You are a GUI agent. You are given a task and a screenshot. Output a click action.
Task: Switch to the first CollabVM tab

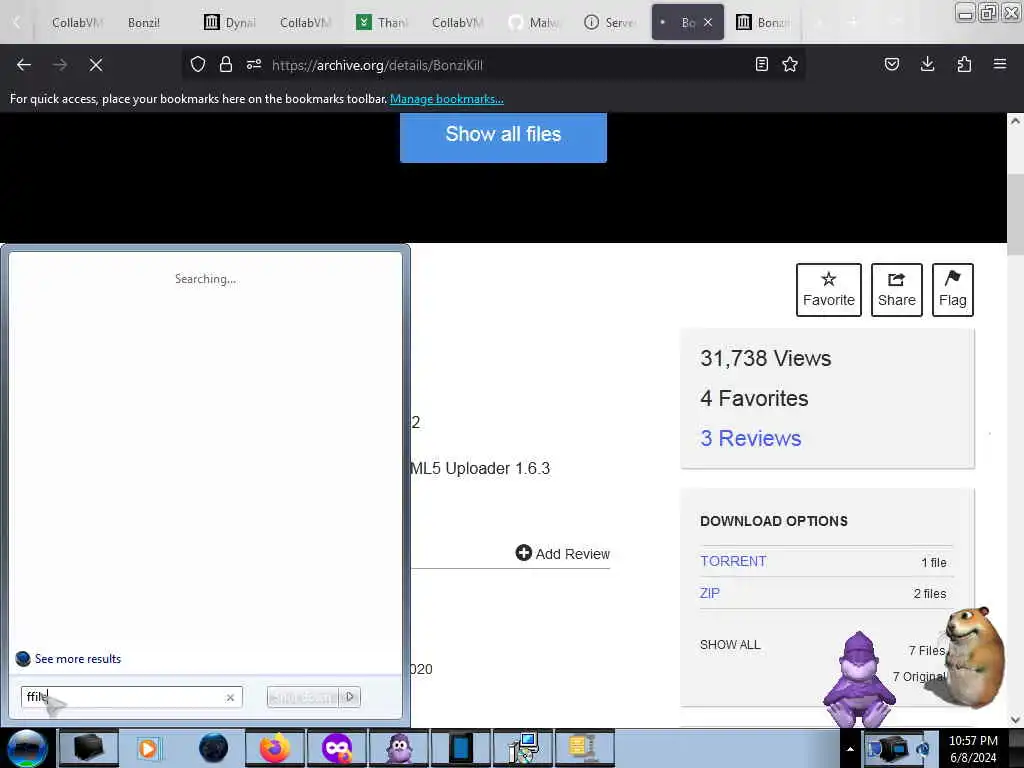pos(76,23)
